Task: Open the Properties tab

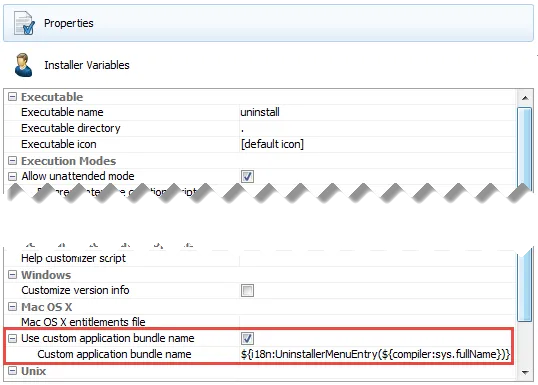Action: click(x=268, y=23)
